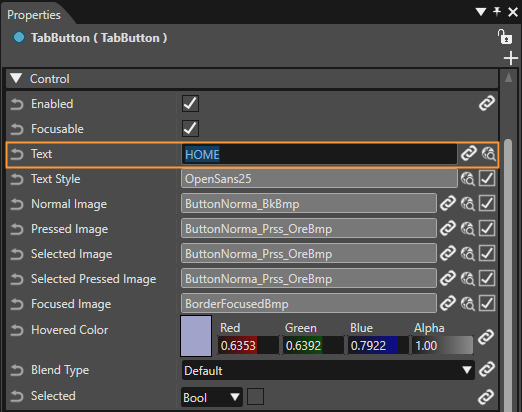Image resolution: width=522 pixels, height=412 pixels.
Task: Click the Normal Image field ButtonNorma_BkBmp
Action: 309,203
